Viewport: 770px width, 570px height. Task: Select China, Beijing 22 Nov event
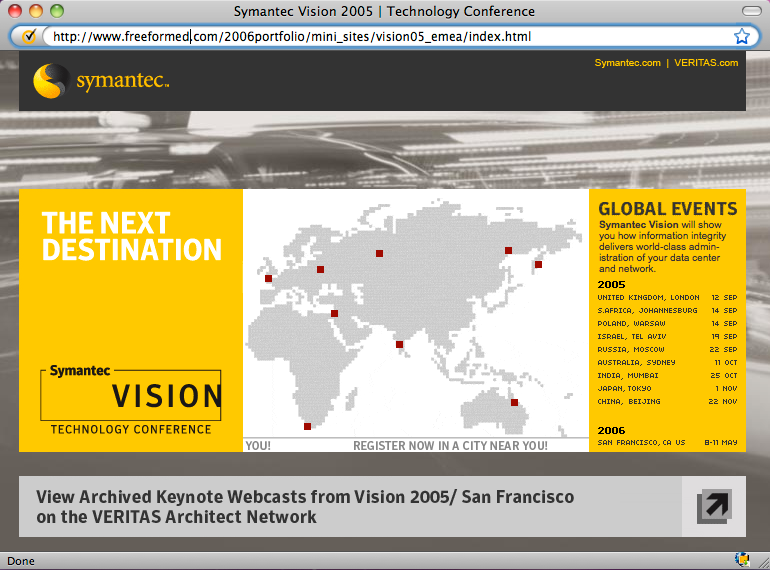[667, 402]
